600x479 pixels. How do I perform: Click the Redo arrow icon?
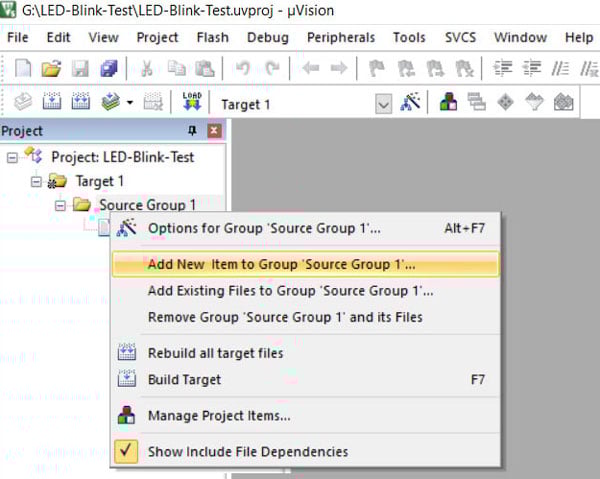click(x=272, y=68)
